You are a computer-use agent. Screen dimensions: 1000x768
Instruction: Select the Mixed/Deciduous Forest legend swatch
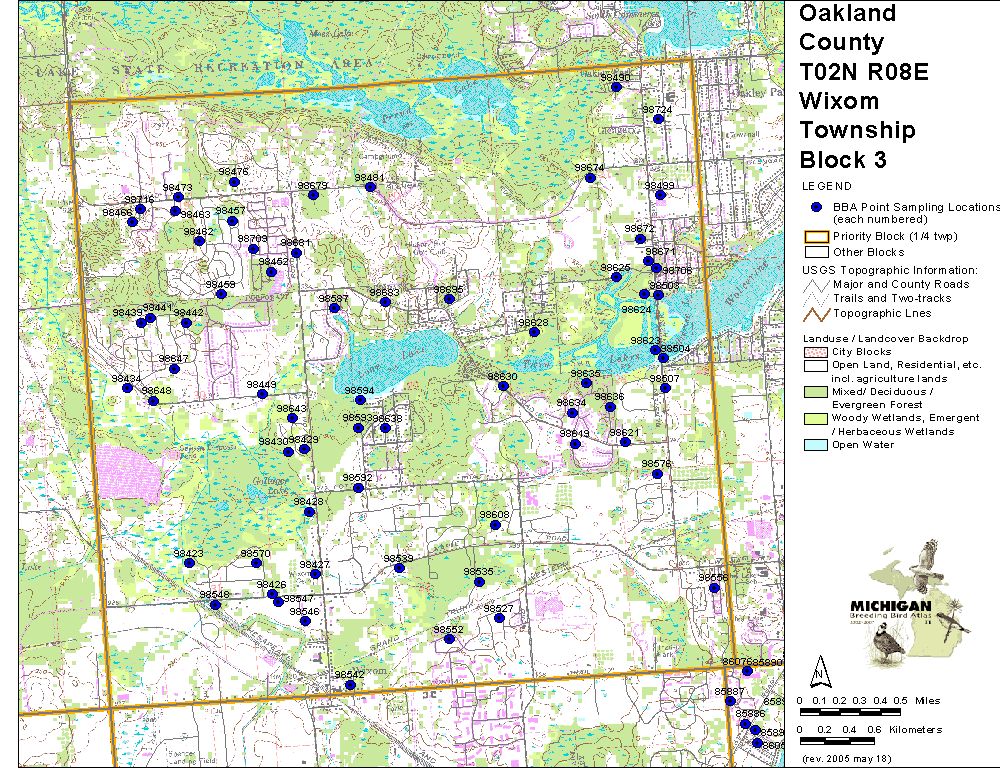click(x=816, y=392)
